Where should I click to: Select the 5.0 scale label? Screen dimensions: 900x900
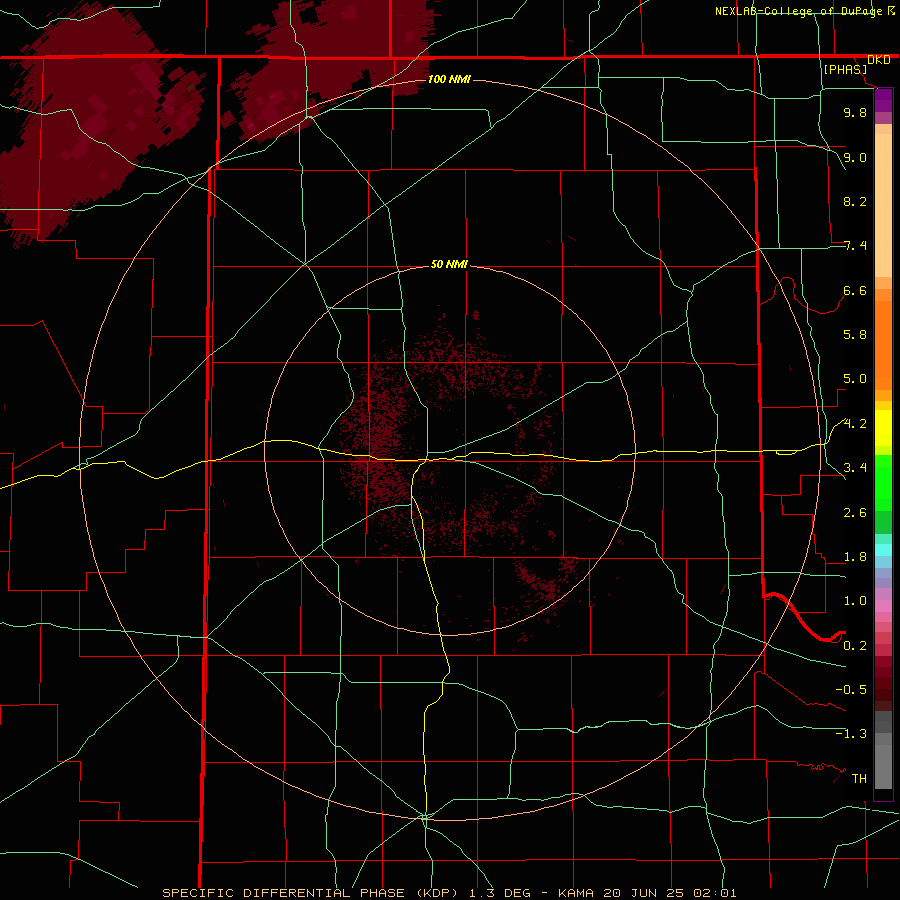point(855,379)
